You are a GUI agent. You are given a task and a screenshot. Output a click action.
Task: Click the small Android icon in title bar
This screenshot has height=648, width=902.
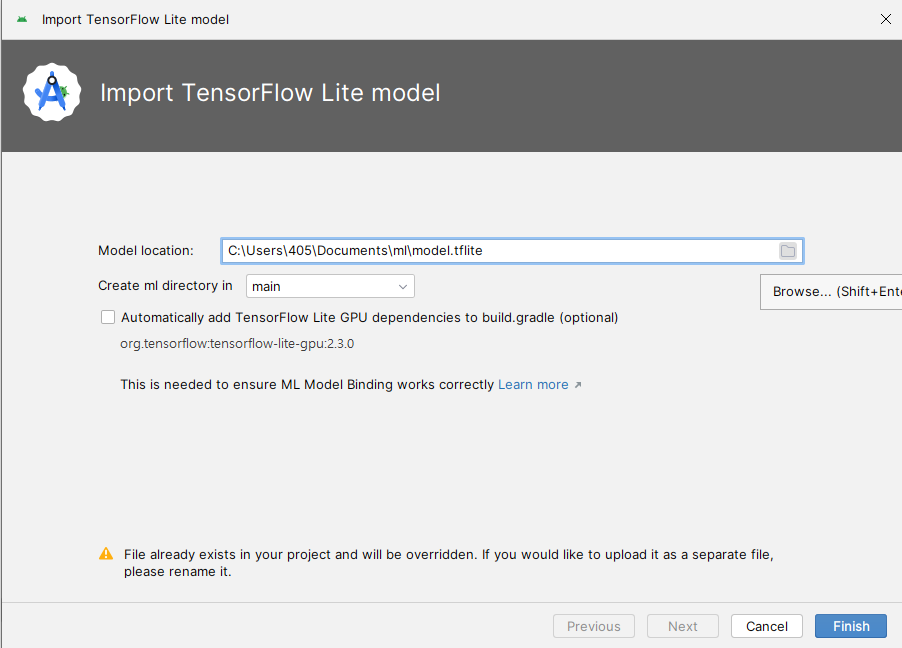pos(22,20)
